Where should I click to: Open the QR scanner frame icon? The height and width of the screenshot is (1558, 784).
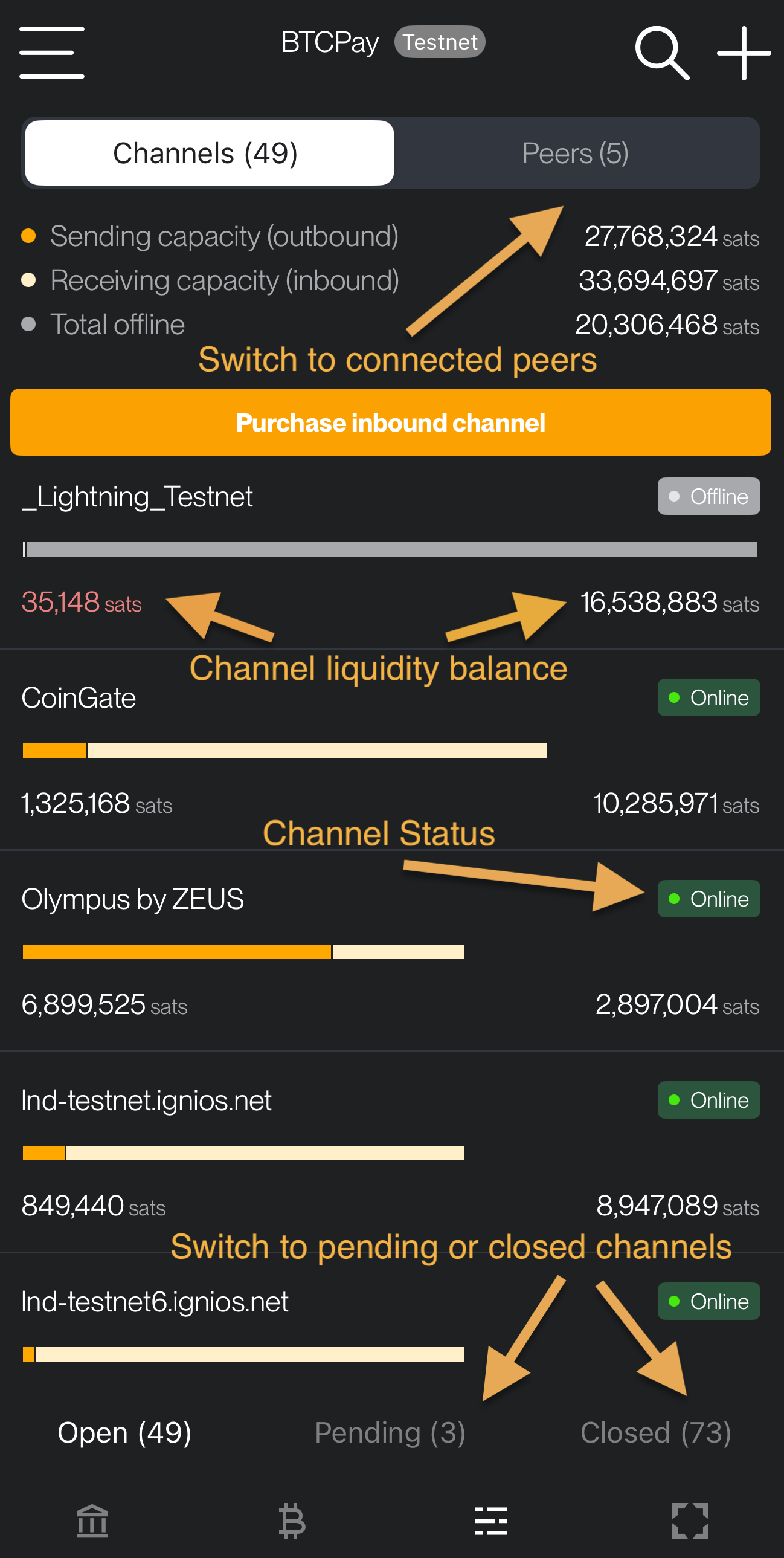point(690,1521)
